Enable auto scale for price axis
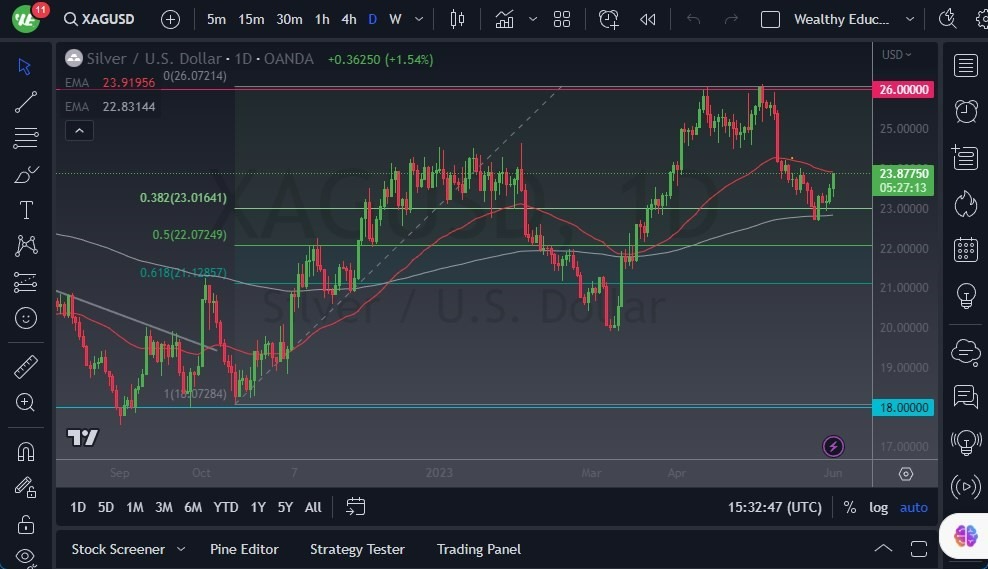This screenshot has width=988, height=569. pos(913,507)
